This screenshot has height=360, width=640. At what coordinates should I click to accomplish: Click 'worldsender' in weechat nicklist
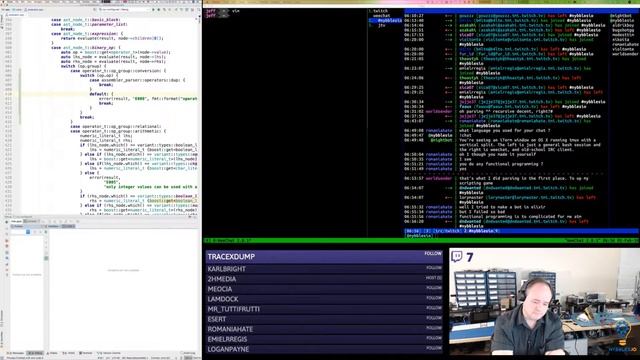click(625, 54)
